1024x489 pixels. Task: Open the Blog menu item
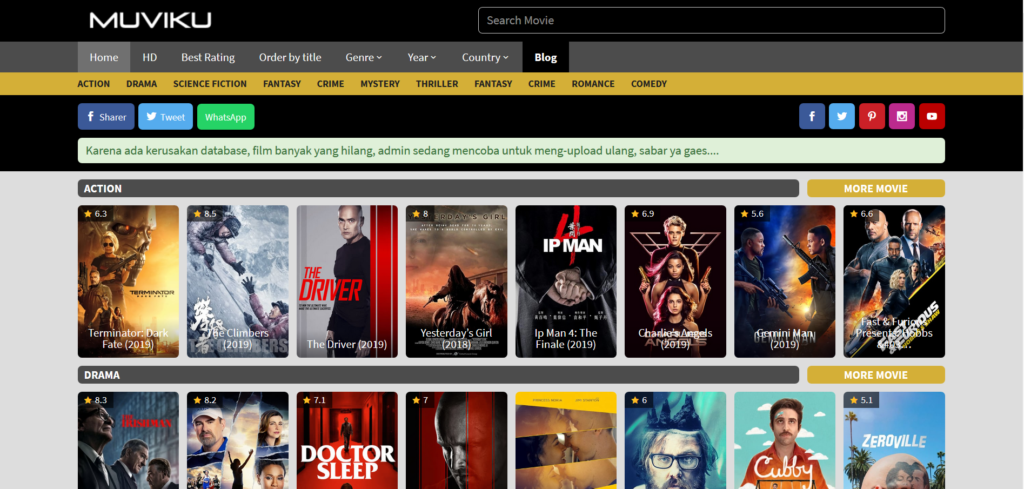point(545,57)
